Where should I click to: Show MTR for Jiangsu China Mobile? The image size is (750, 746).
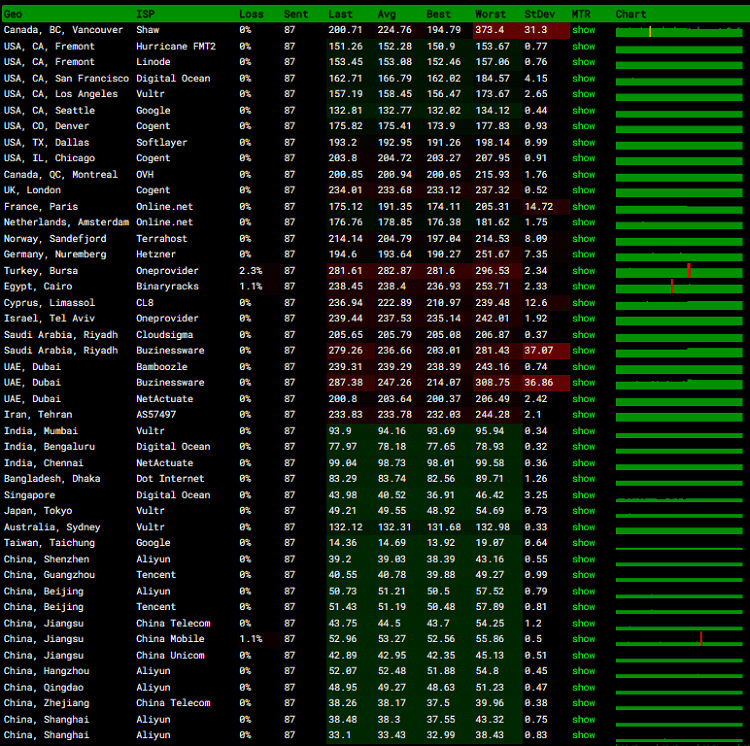pos(584,638)
